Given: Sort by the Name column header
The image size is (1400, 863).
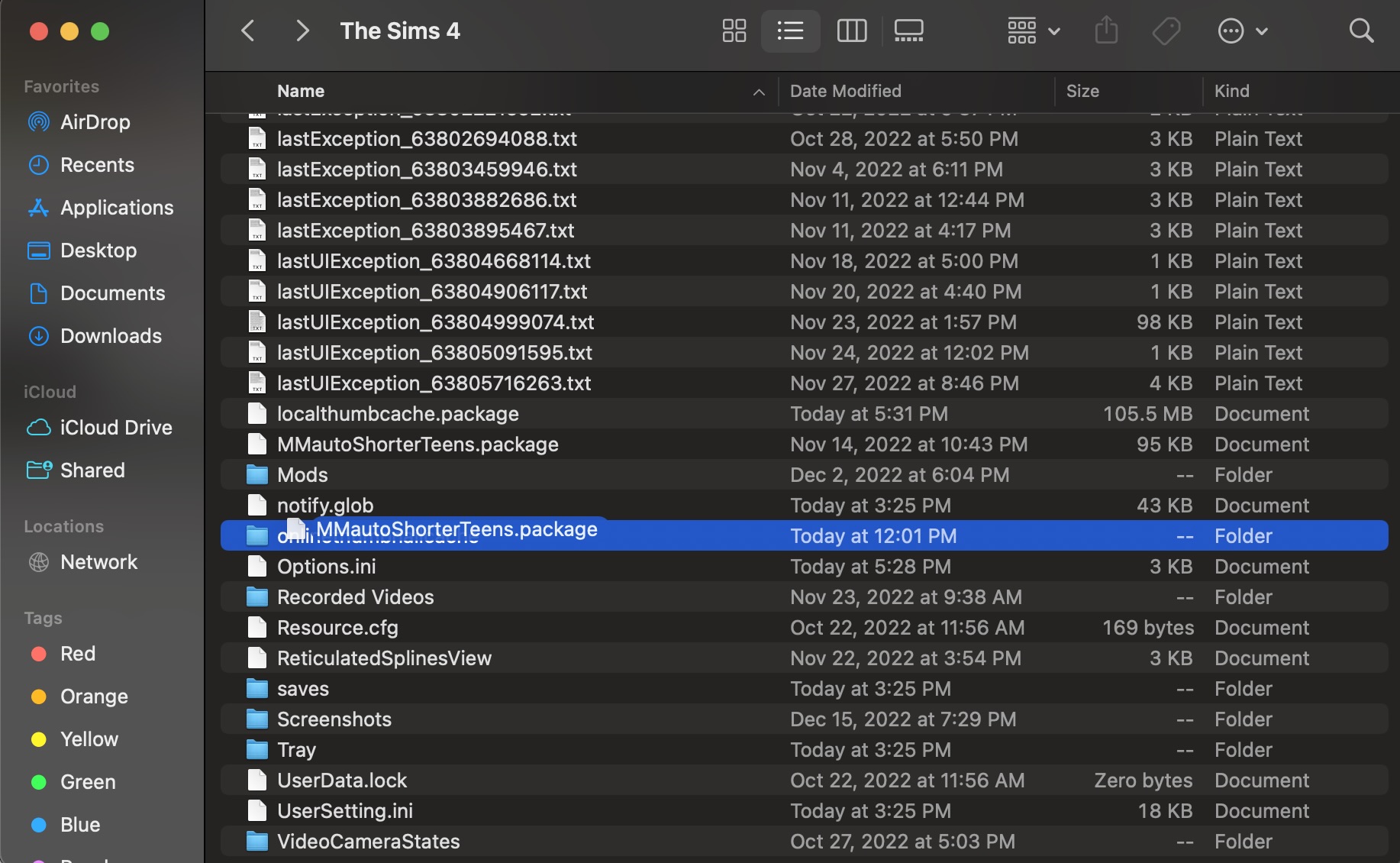Looking at the screenshot, I should click(x=301, y=91).
